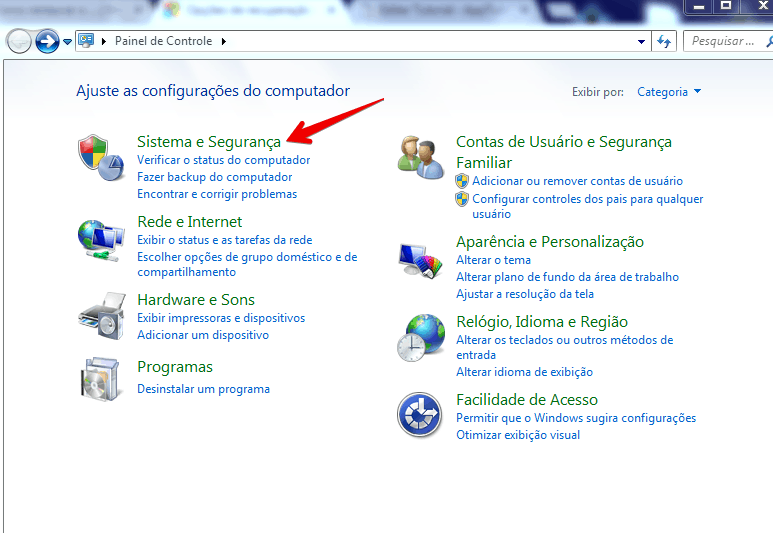This screenshot has height=533, width=773.
Task: Open Fazer backup do computador
Action: point(214,177)
